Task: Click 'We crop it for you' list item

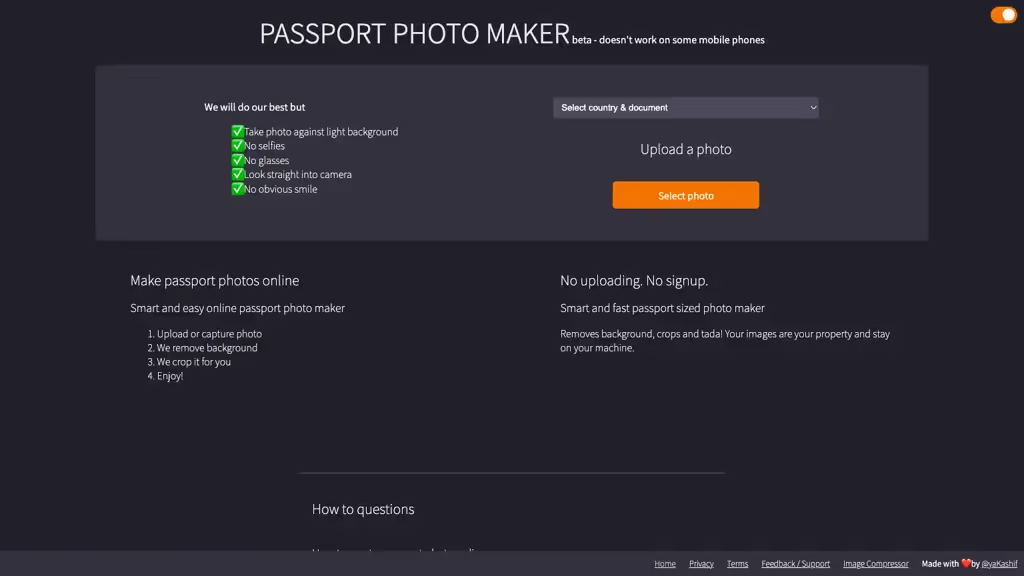Action: (193, 362)
